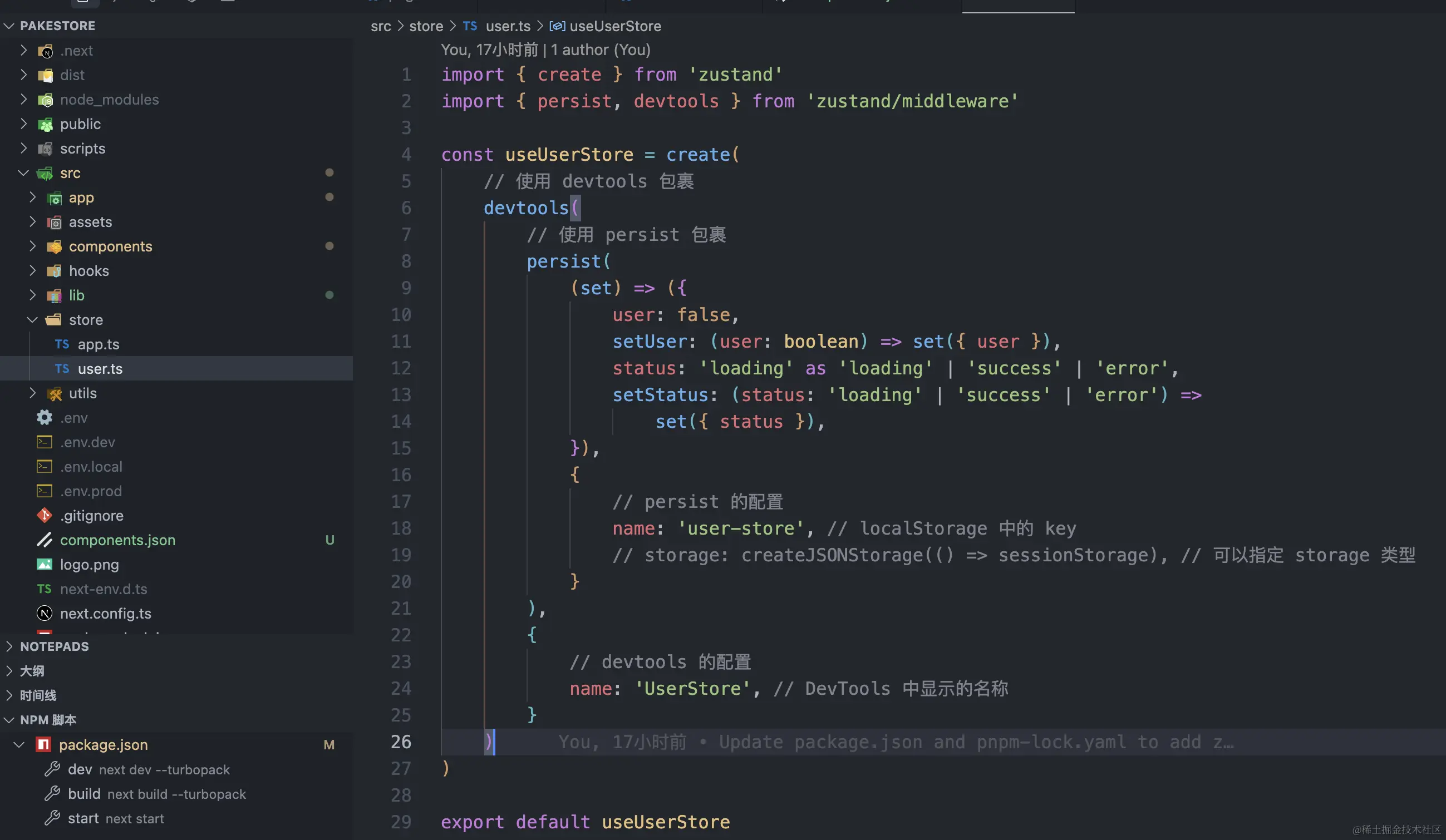Place cursor on line 29 export statement
The image size is (1446, 840).
point(586,822)
